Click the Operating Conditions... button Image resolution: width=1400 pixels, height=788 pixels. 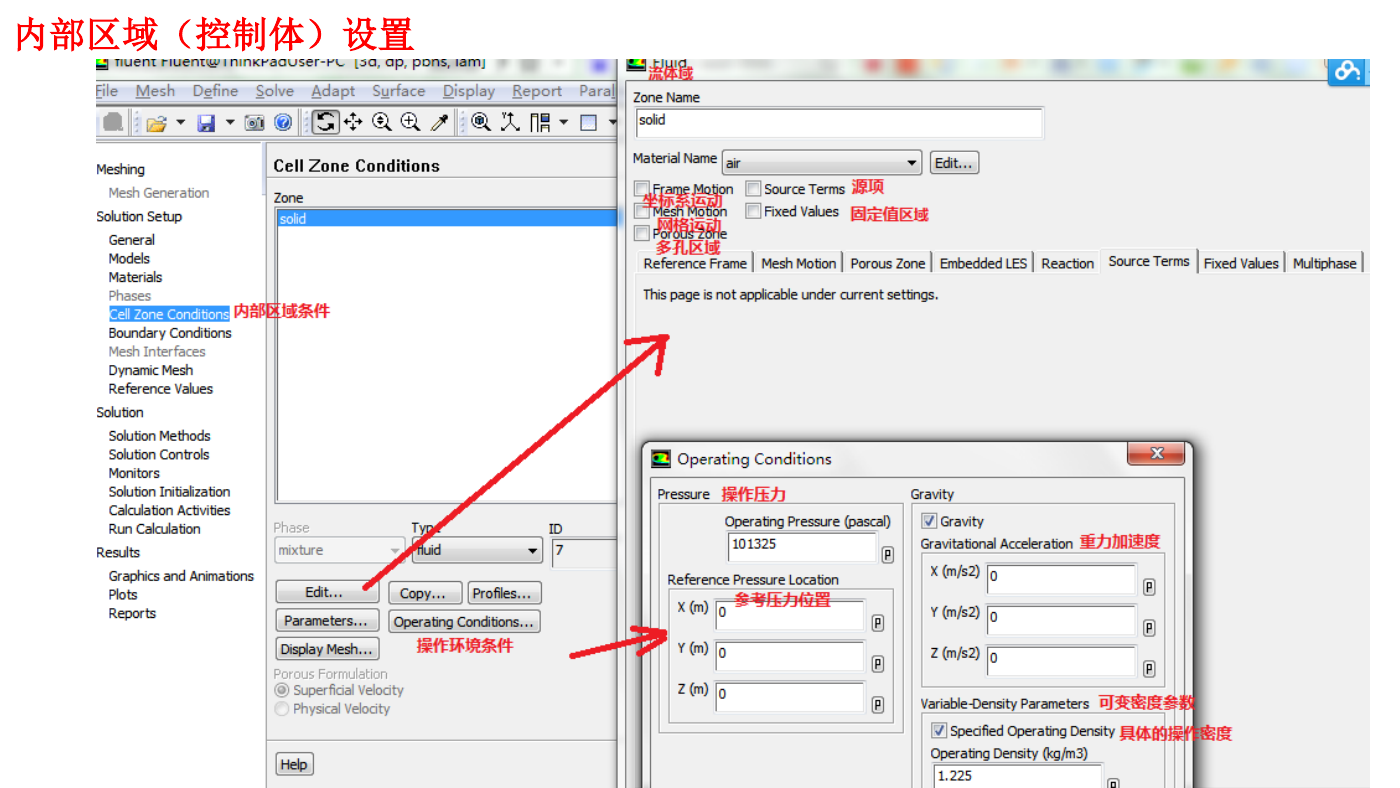point(464,621)
